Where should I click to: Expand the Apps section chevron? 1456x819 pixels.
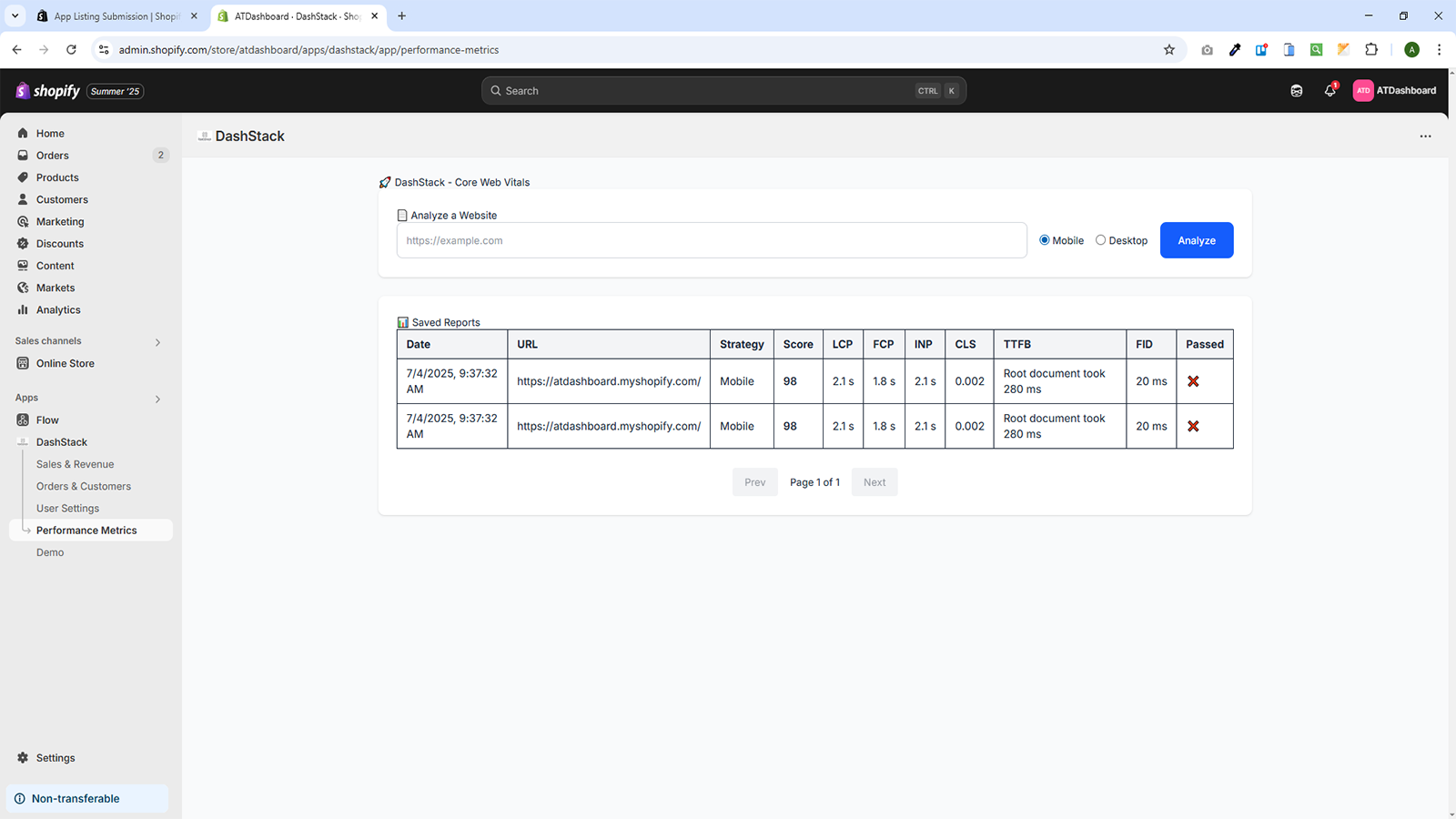click(157, 399)
